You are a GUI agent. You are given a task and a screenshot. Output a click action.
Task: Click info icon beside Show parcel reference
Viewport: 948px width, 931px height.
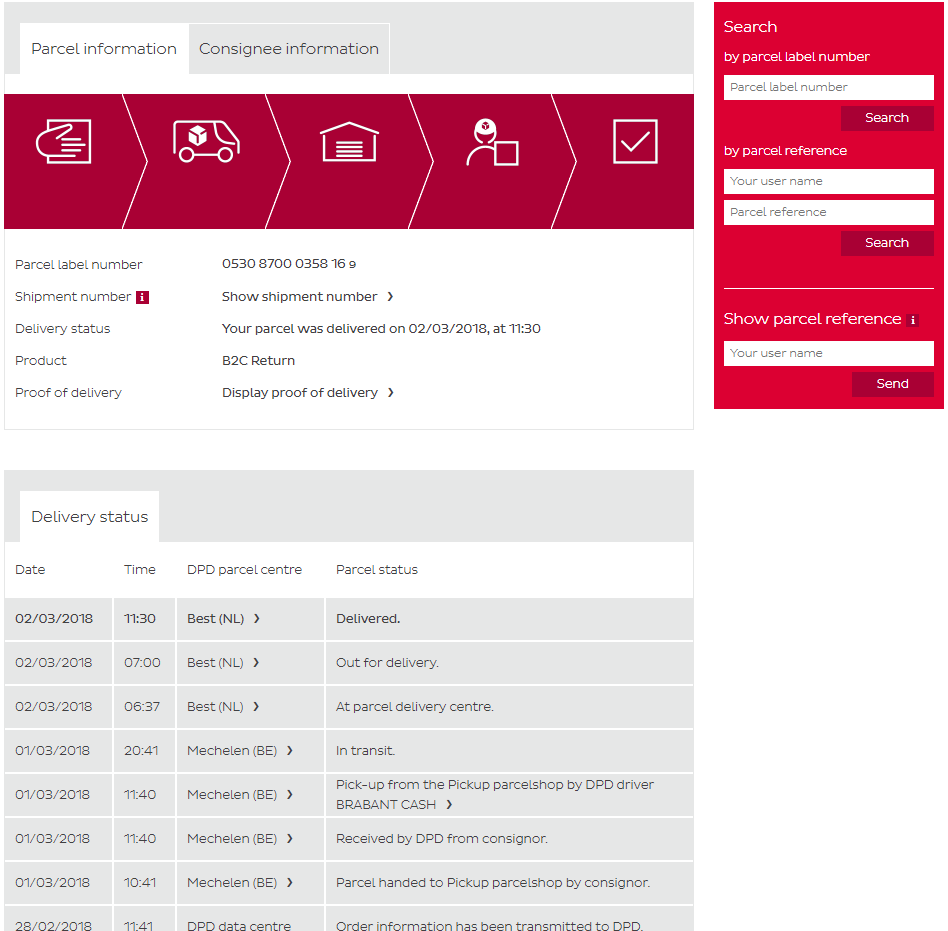click(912, 320)
